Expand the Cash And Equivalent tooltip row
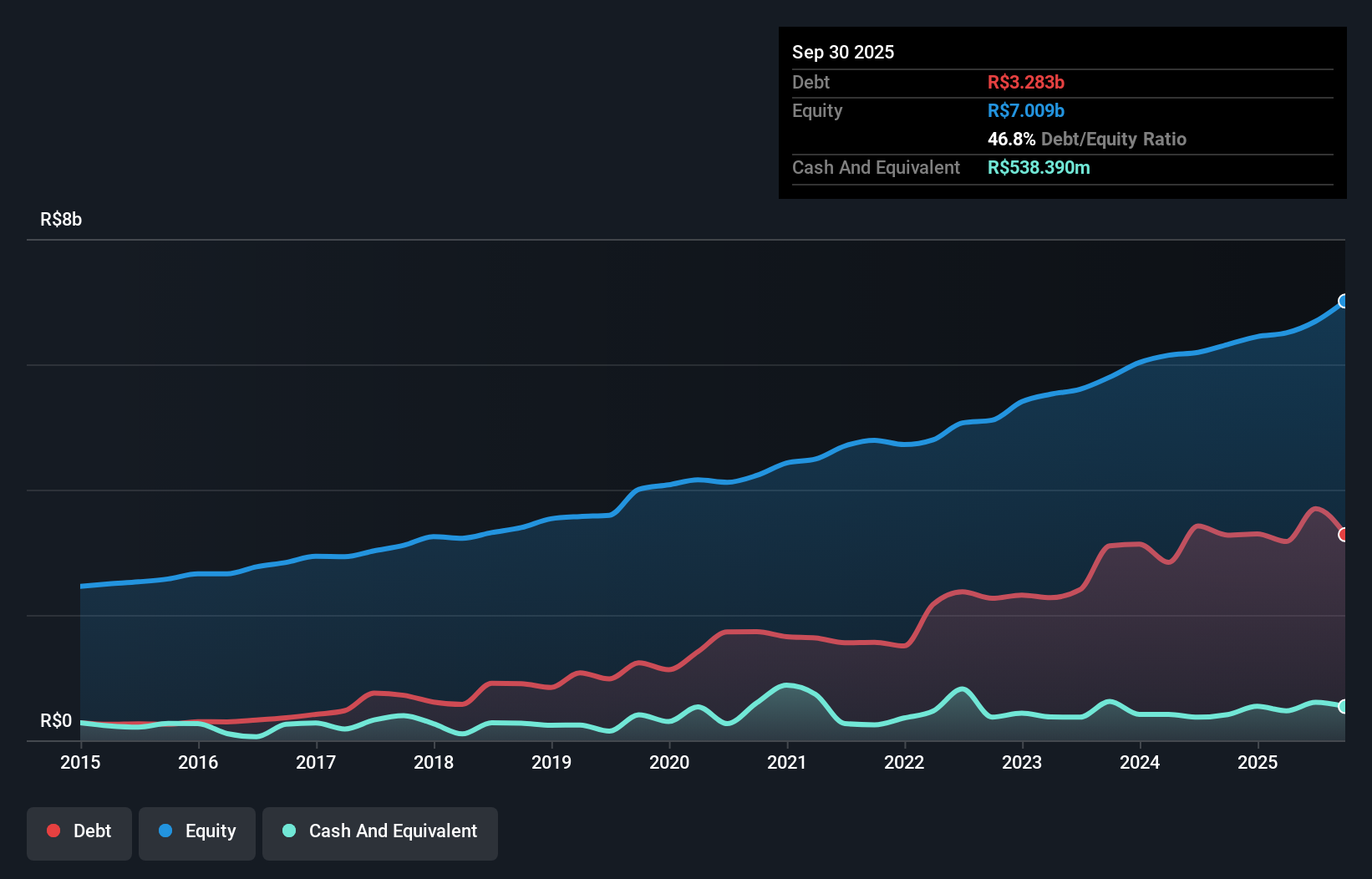 [x=875, y=167]
